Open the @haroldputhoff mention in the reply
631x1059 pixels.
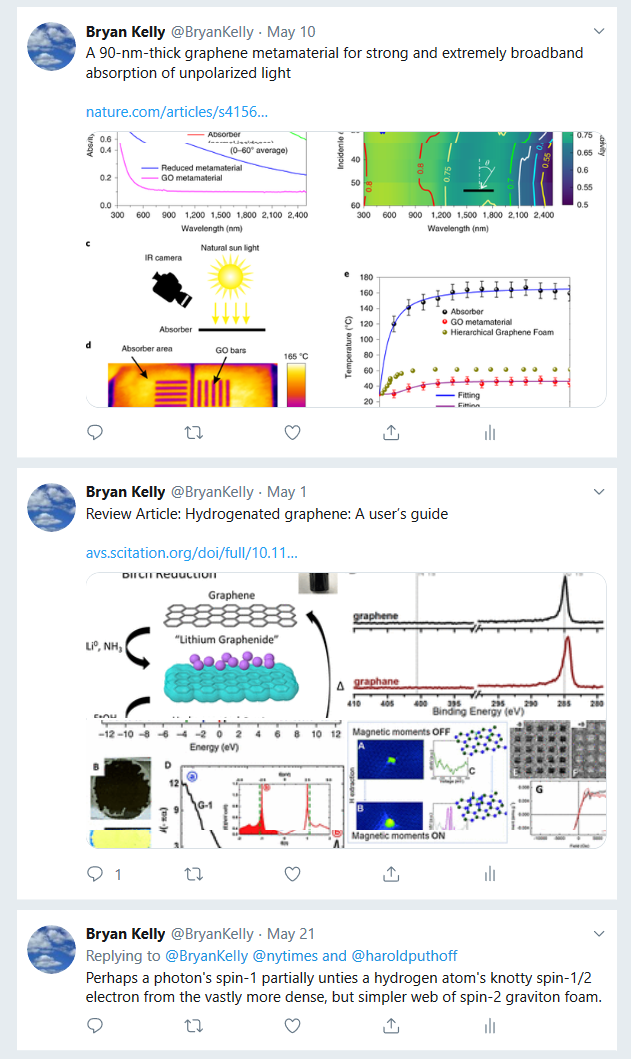(404, 956)
